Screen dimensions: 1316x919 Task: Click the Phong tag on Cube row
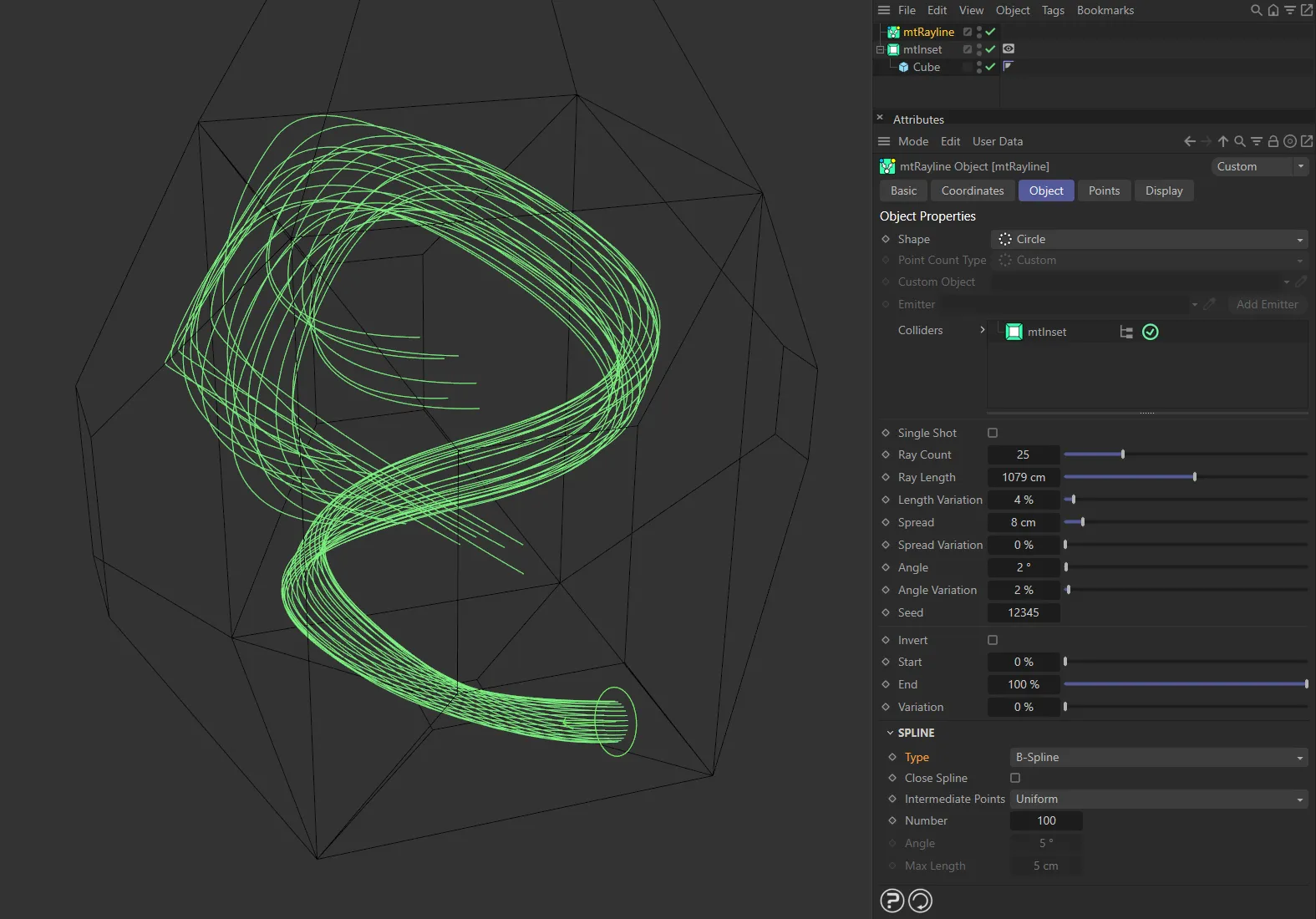[1008, 66]
